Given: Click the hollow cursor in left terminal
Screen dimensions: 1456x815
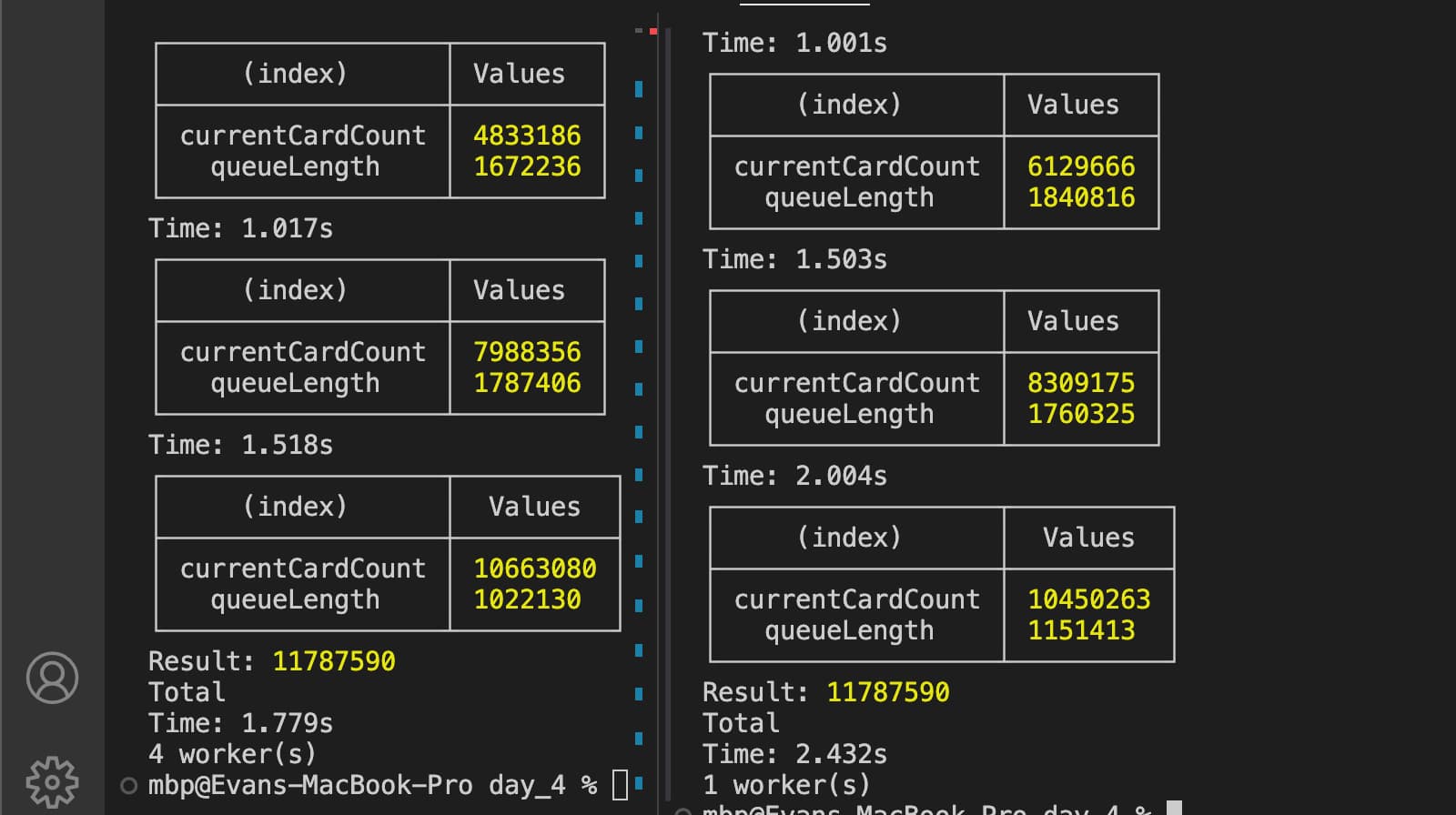Looking at the screenshot, I should (x=620, y=784).
